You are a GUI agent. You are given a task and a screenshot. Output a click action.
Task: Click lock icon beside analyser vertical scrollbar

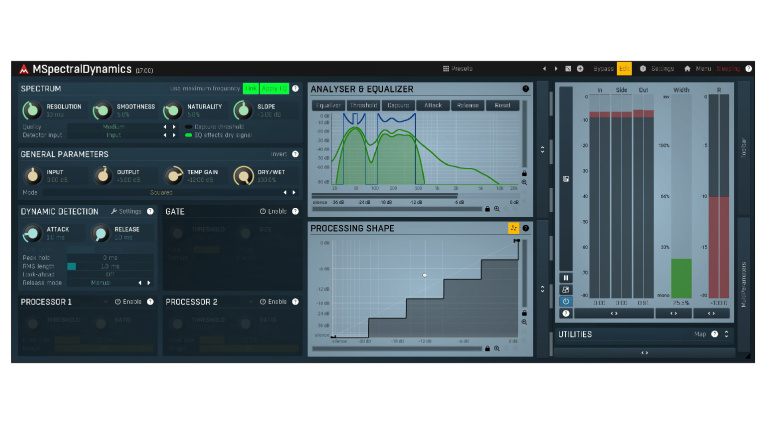pyautogui.click(x=524, y=173)
